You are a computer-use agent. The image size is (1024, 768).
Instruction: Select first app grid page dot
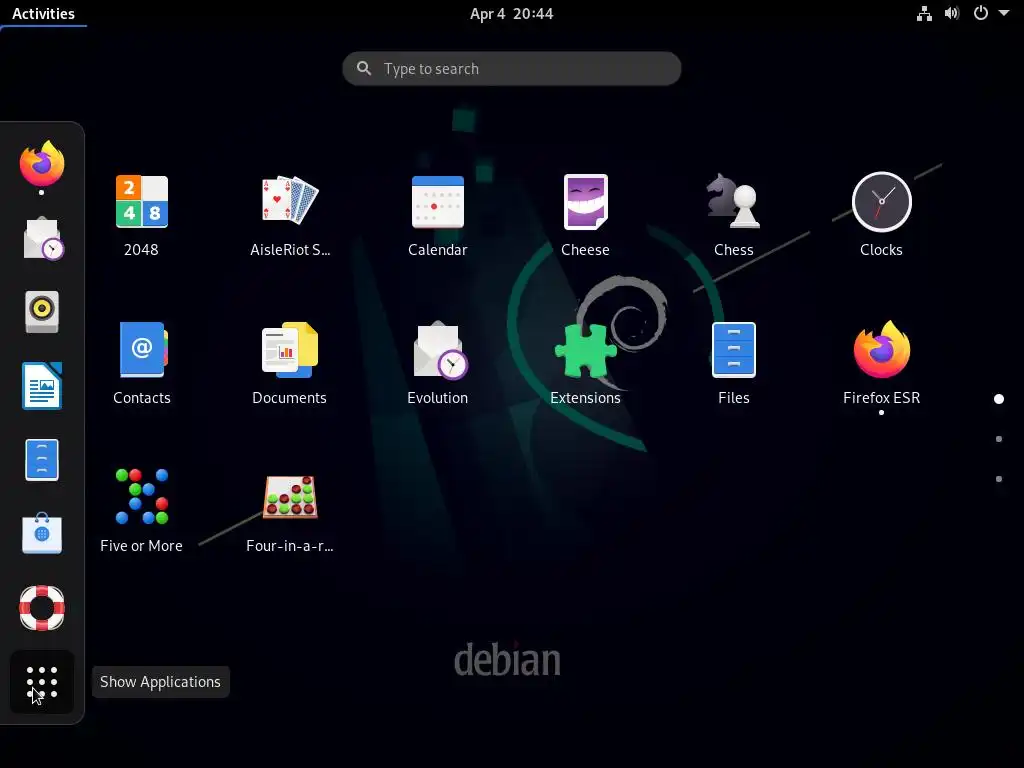[x=999, y=399]
